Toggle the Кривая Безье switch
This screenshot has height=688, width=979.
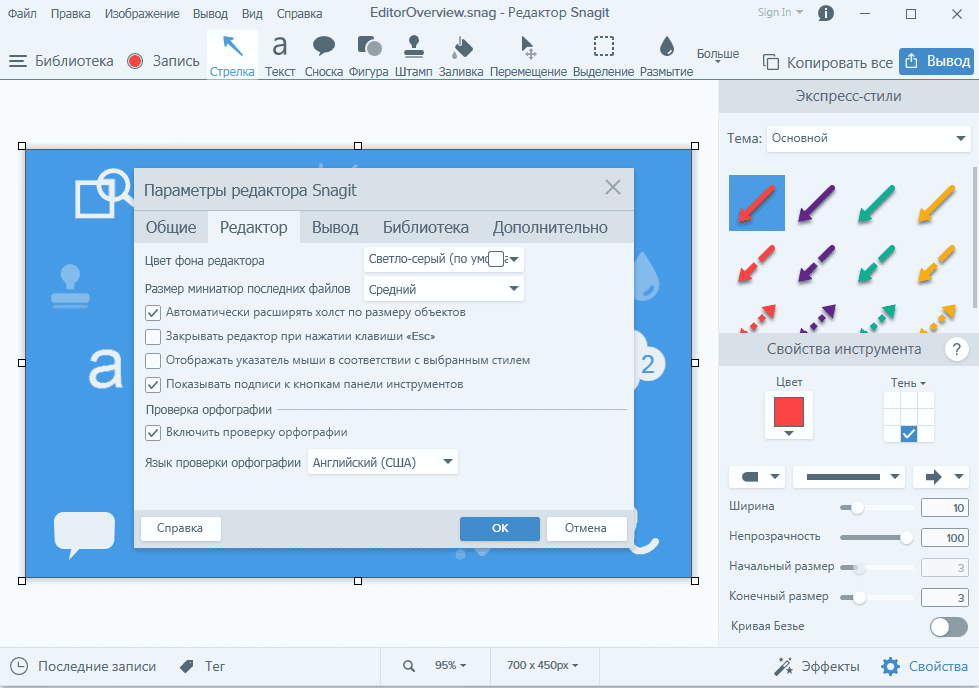(x=948, y=626)
